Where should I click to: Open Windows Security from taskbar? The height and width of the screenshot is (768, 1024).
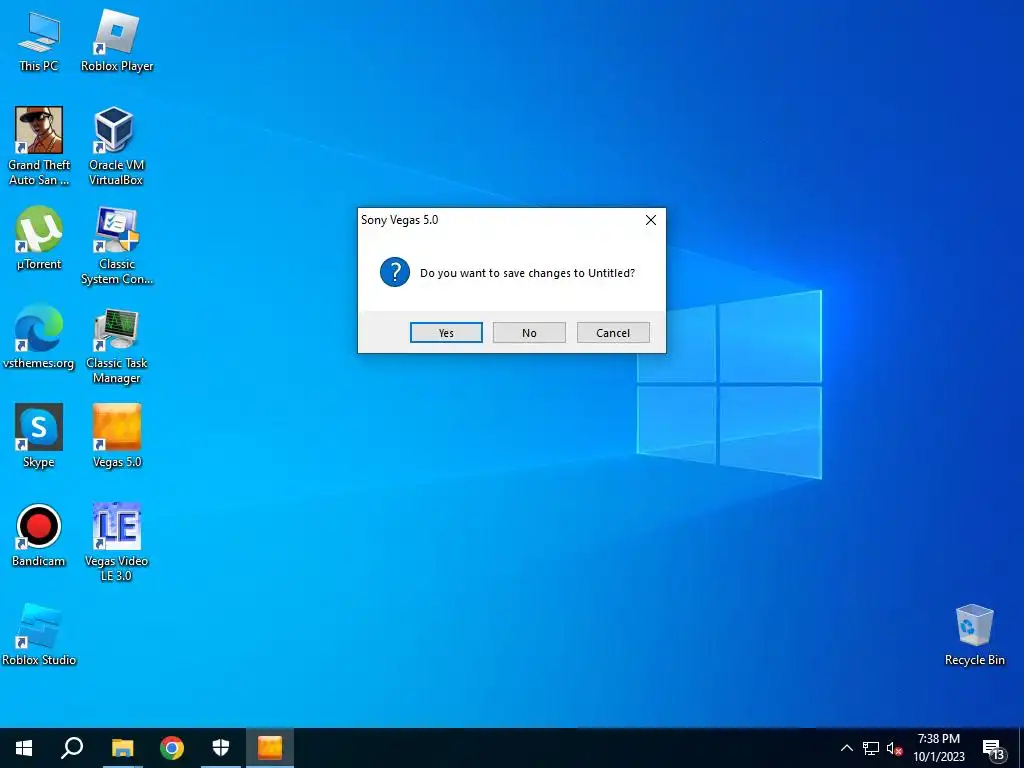tap(221, 748)
